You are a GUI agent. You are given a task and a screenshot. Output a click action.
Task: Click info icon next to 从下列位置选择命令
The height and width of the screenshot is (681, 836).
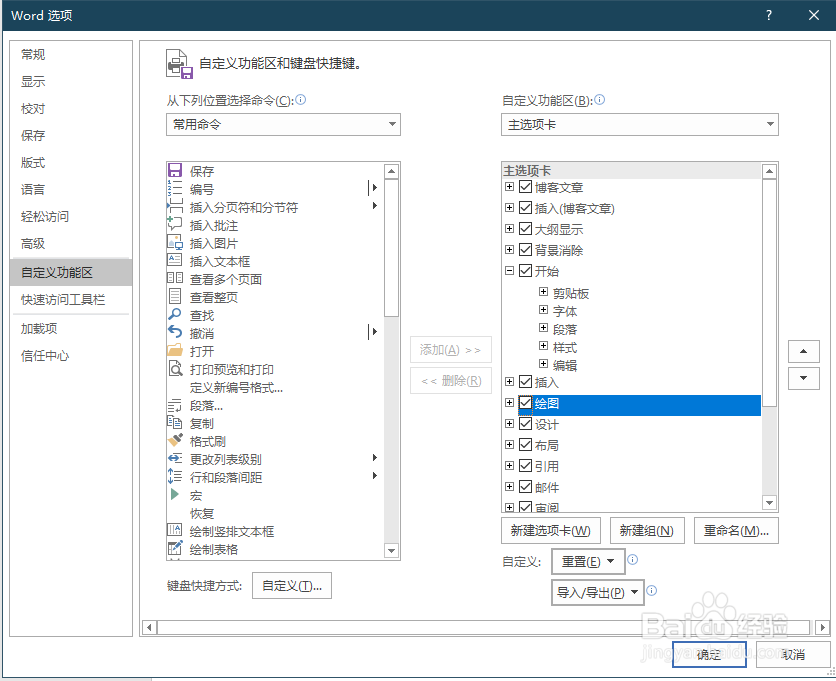(301, 100)
